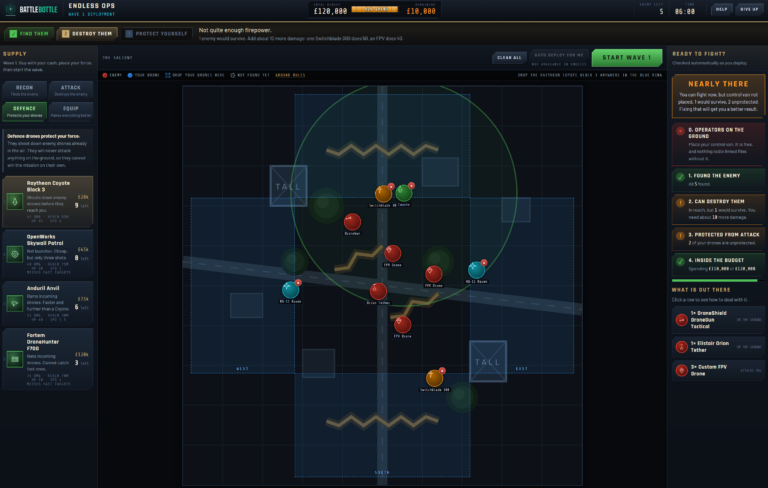Click the red DroneGun enemy marker
Viewport: 768px width, 488px height.
click(x=352, y=222)
